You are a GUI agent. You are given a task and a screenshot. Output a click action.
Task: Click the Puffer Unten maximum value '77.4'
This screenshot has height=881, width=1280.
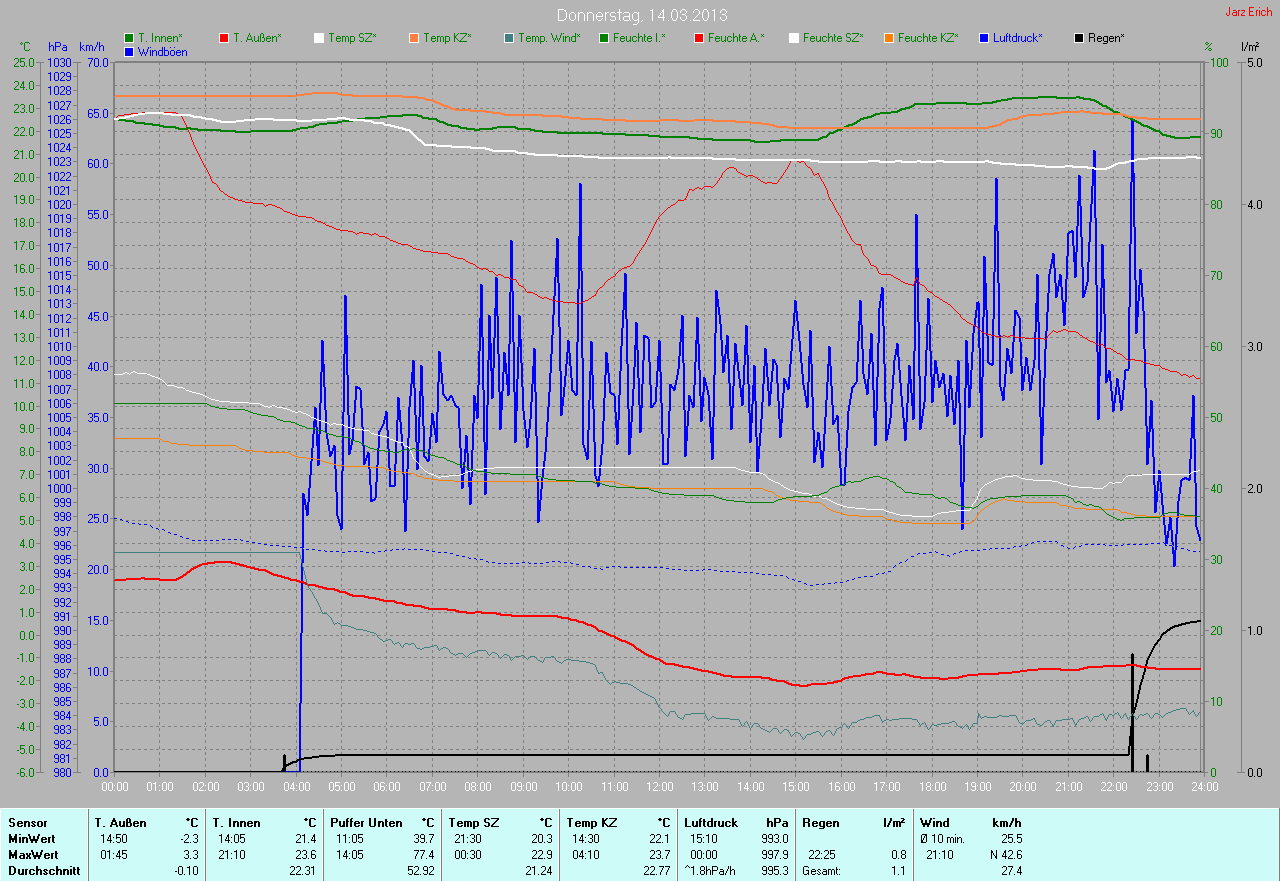[422, 855]
